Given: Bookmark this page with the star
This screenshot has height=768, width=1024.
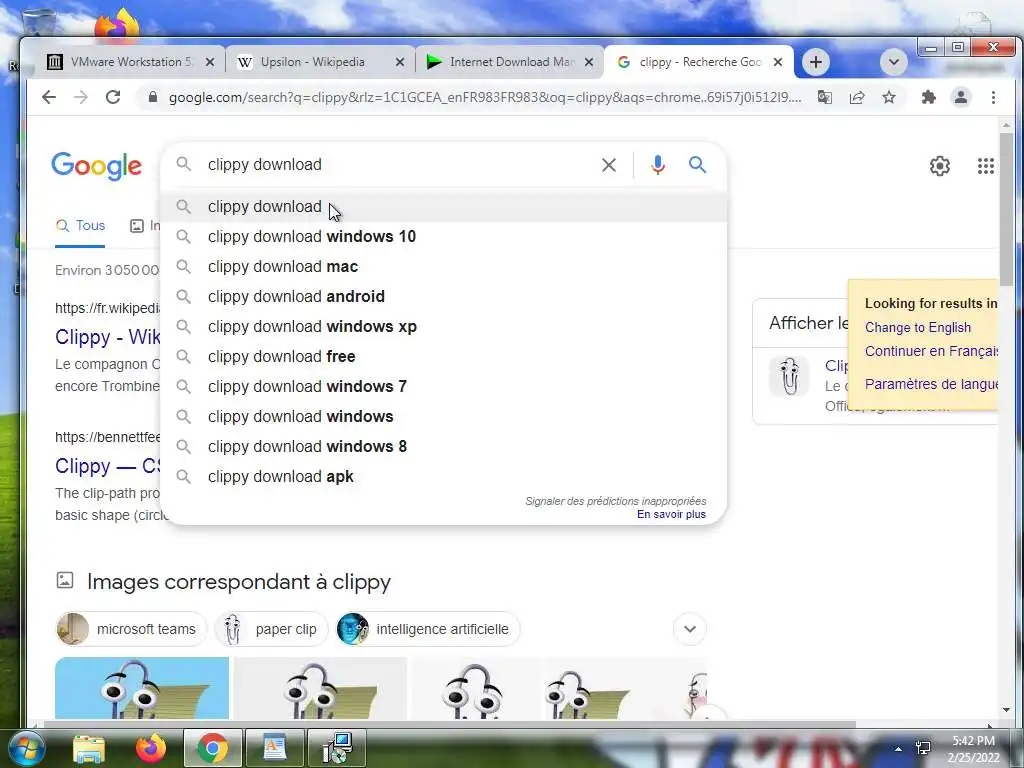Looking at the screenshot, I should [889, 97].
